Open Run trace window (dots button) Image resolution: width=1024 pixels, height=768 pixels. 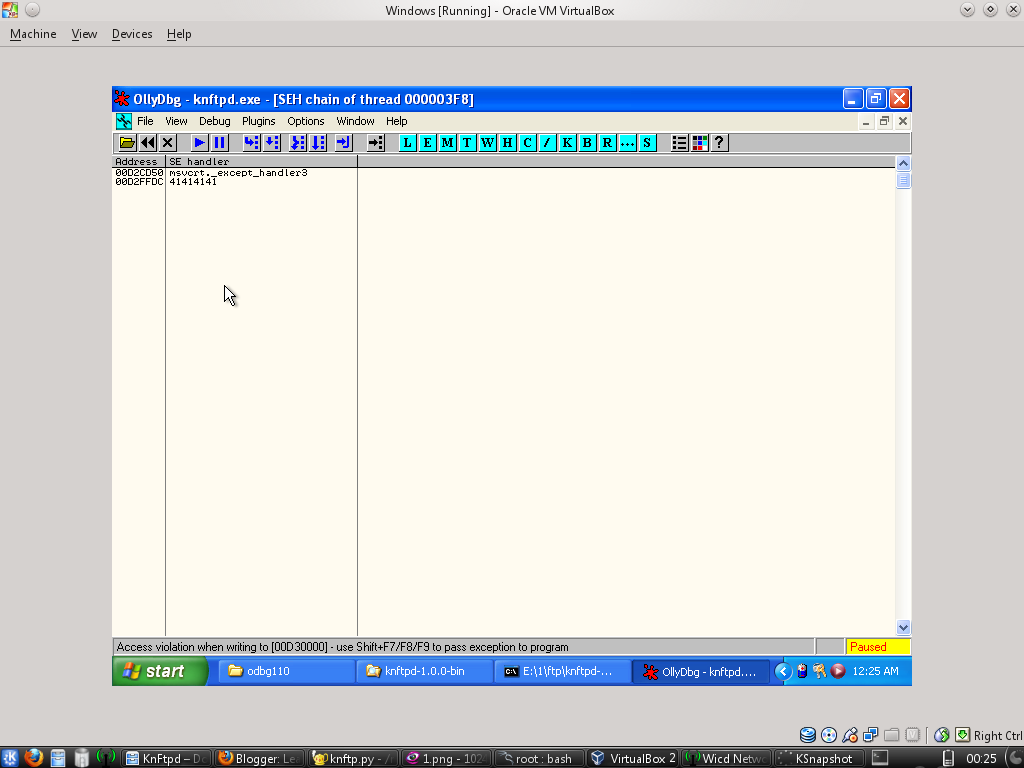pyautogui.click(x=628, y=142)
